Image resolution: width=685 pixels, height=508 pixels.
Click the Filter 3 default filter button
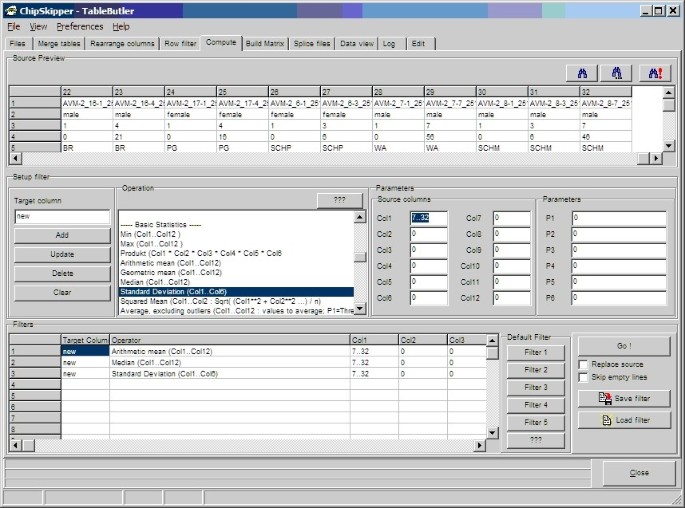(536, 387)
